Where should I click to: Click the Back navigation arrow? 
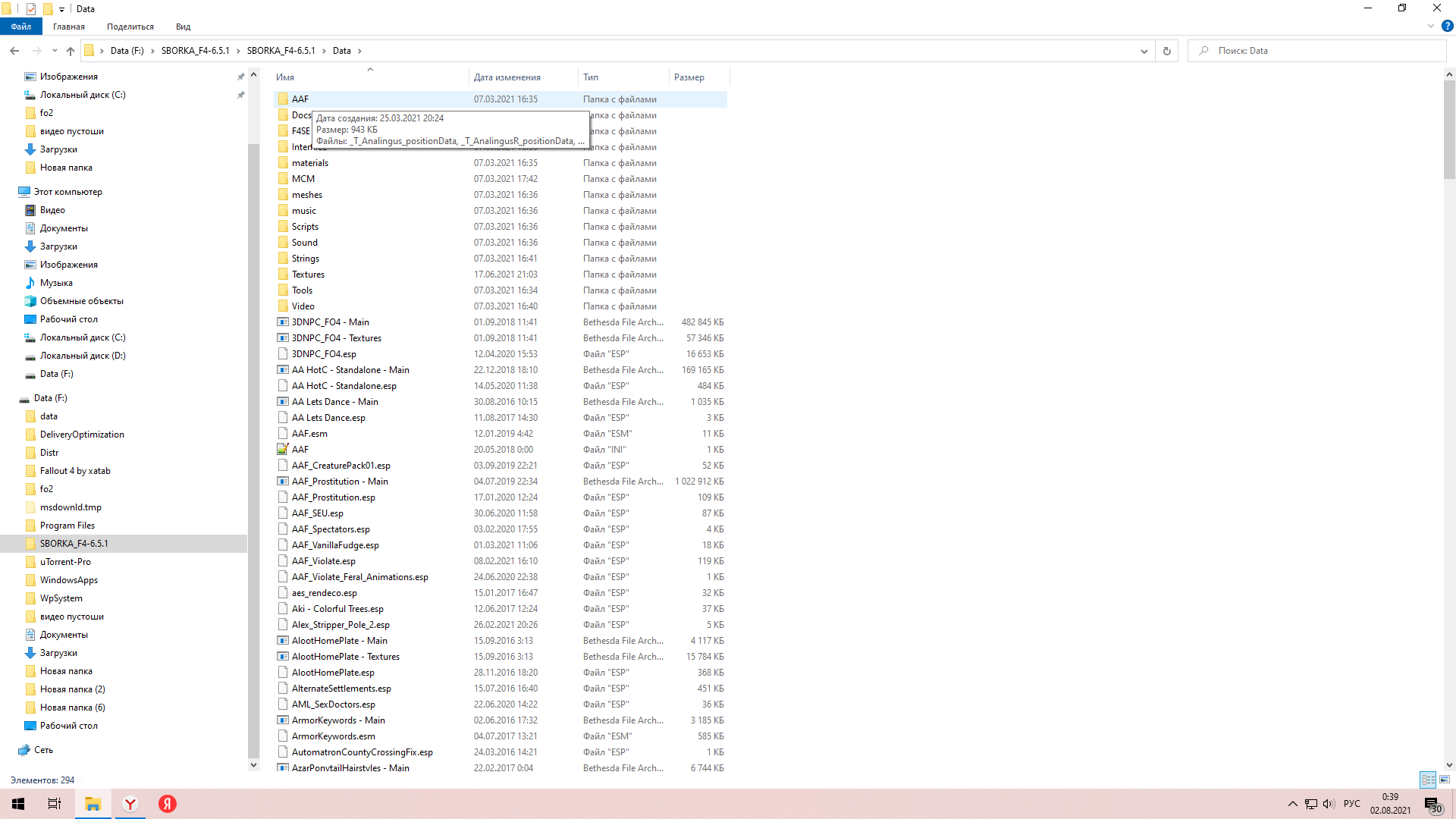coord(14,51)
